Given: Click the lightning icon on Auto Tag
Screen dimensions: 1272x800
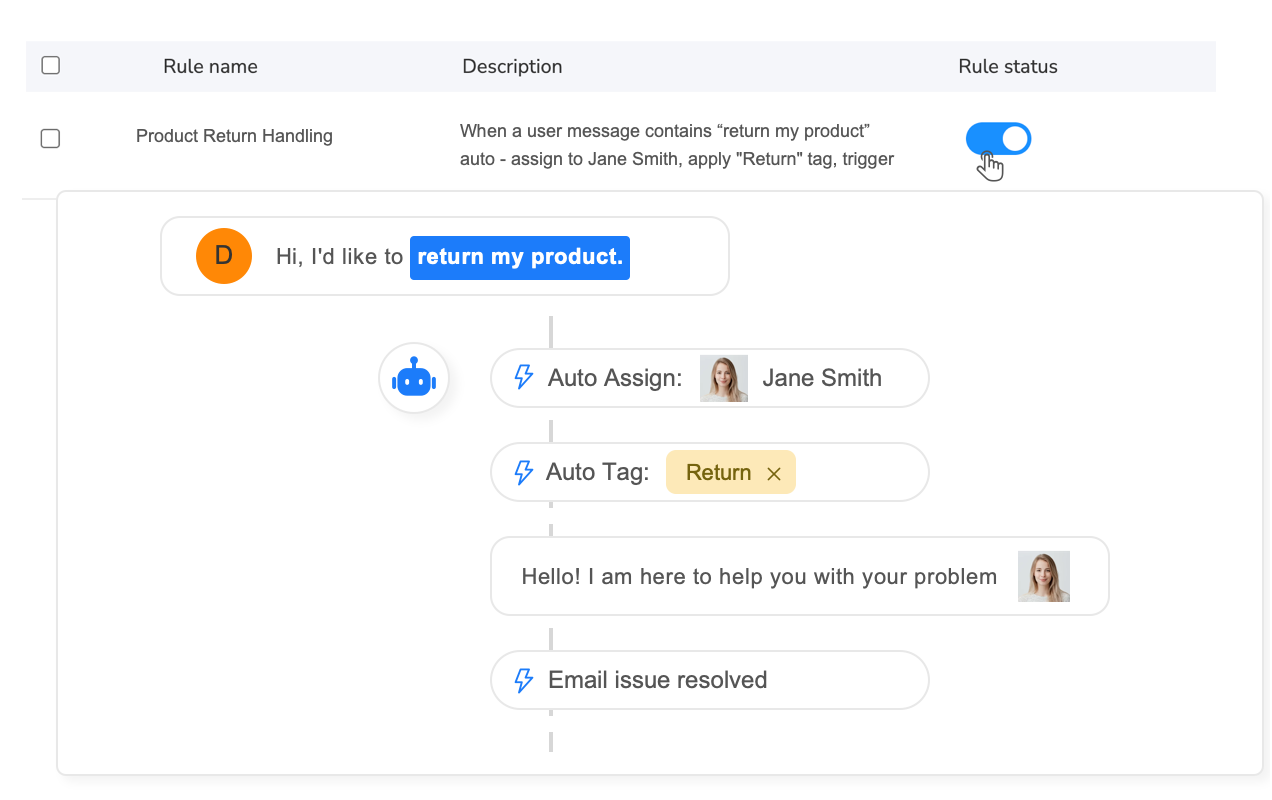Looking at the screenshot, I should [523, 472].
